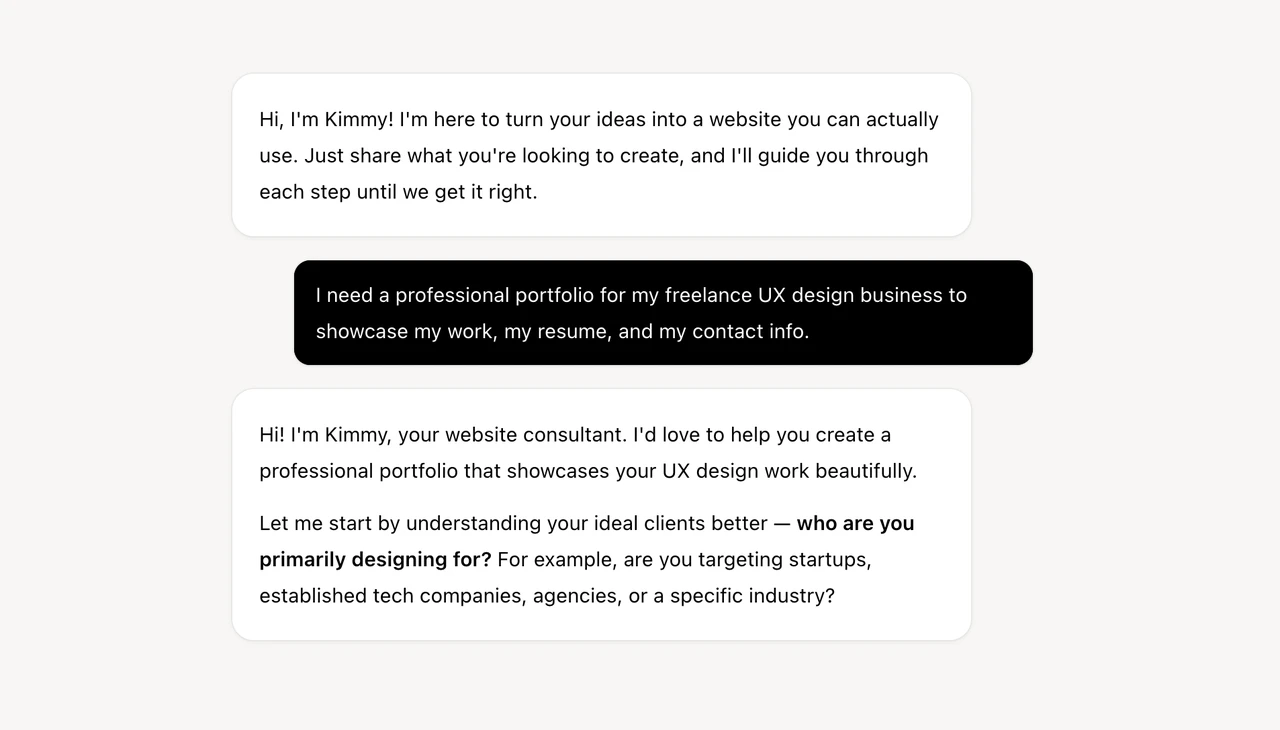This screenshot has height=730, width=1280.
Task: Click the line "each step until we get it right"
Action: click(x=398, y=192)
